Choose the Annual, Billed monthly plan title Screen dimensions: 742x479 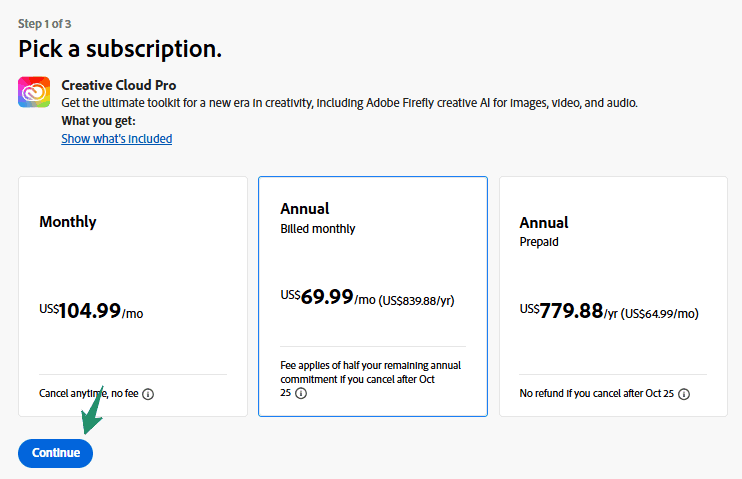pyautogui.click(x=305, y=209)
